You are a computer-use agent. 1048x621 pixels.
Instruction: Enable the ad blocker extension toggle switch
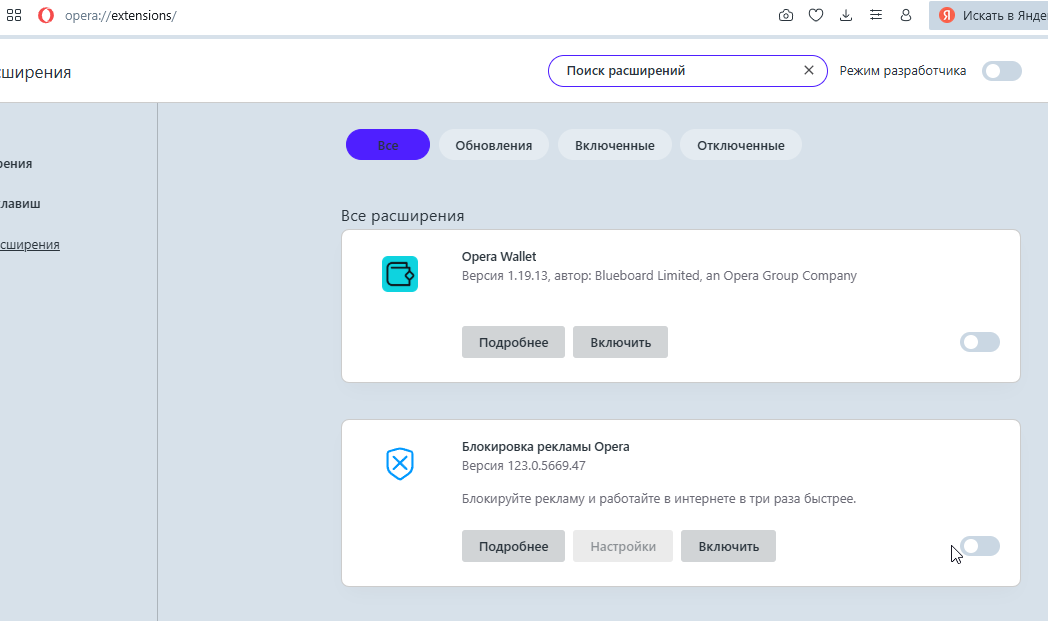(x=979, y=546)
